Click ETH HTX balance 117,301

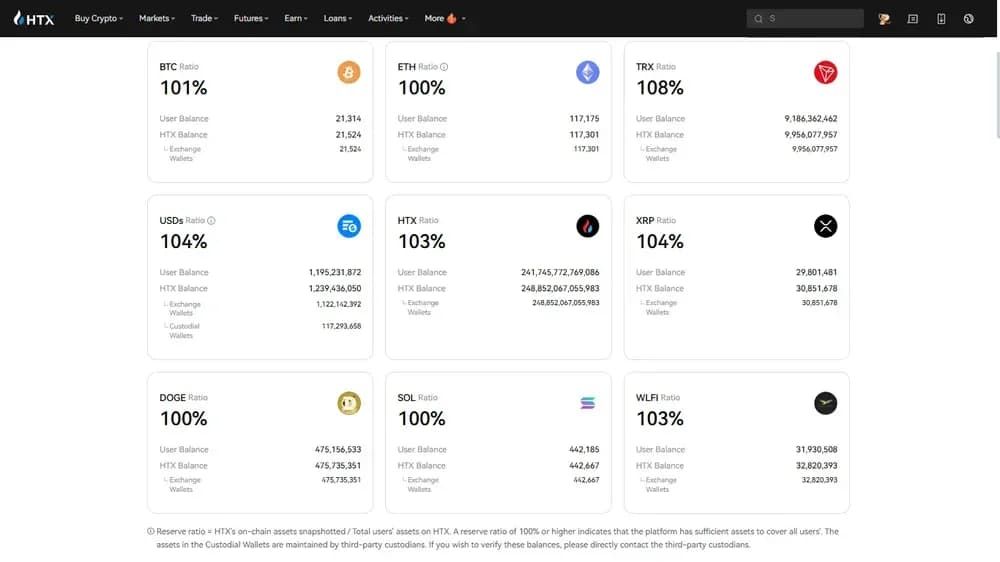584,135
